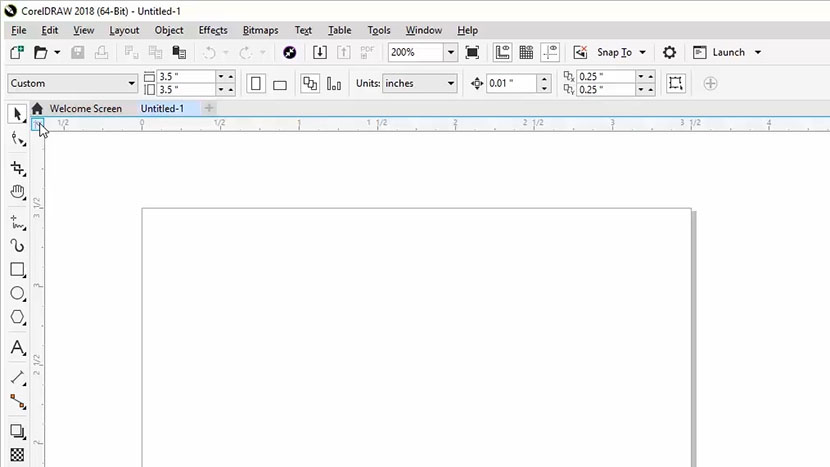Select the Polygon tool
The height and width of the screenshot is (467, 830).
(17, 318)
